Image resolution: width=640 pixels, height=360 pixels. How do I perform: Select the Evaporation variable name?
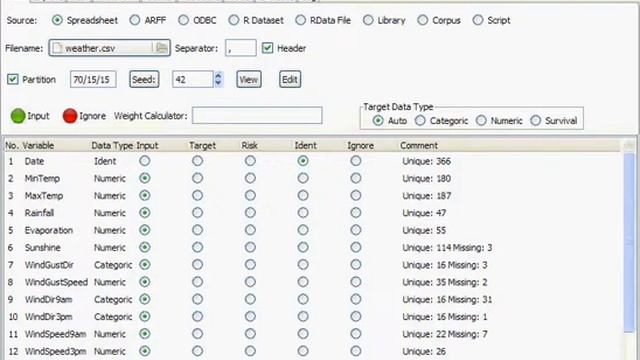tap(49, 230)
